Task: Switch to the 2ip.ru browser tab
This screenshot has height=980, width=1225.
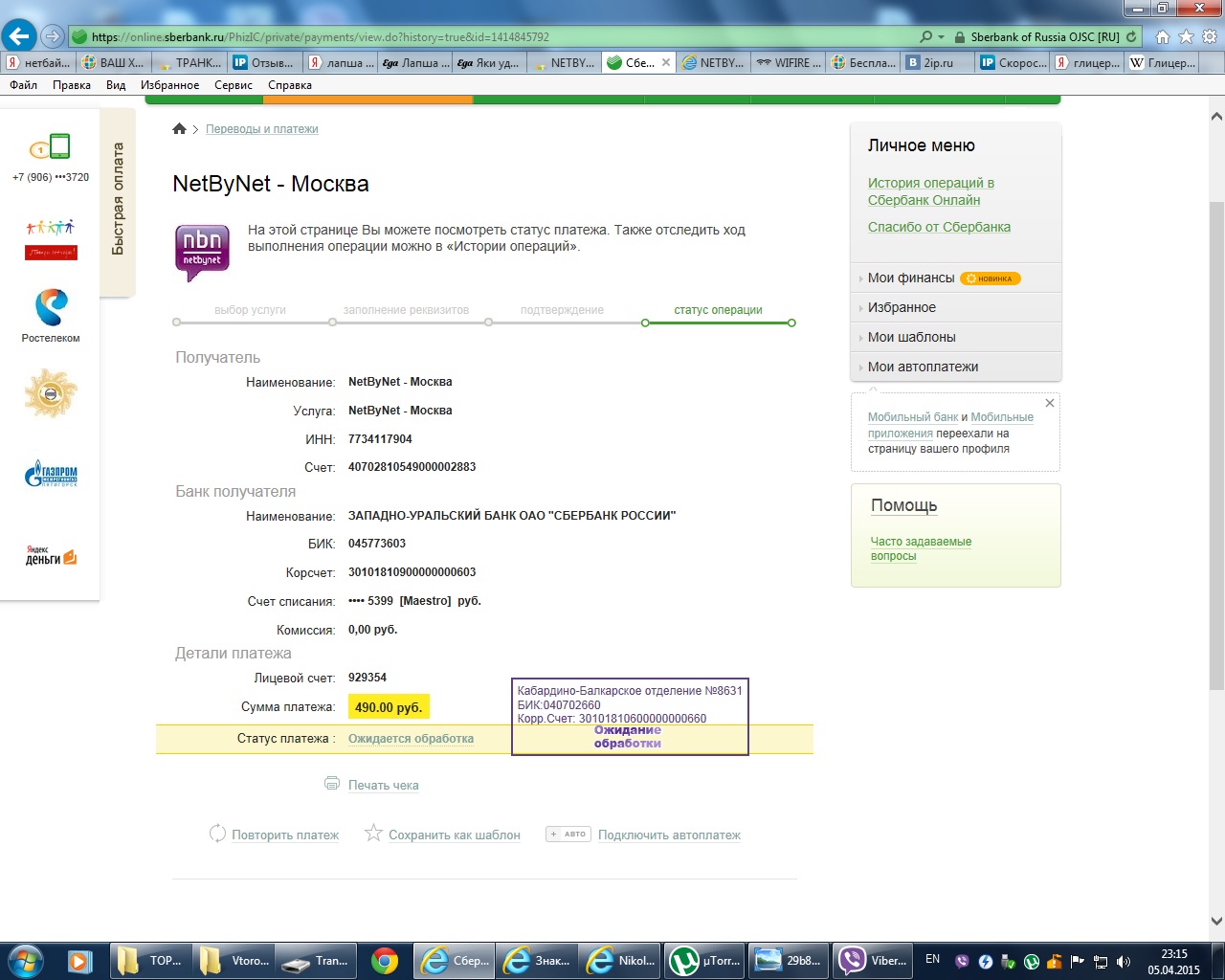Action: click(937, 63)
